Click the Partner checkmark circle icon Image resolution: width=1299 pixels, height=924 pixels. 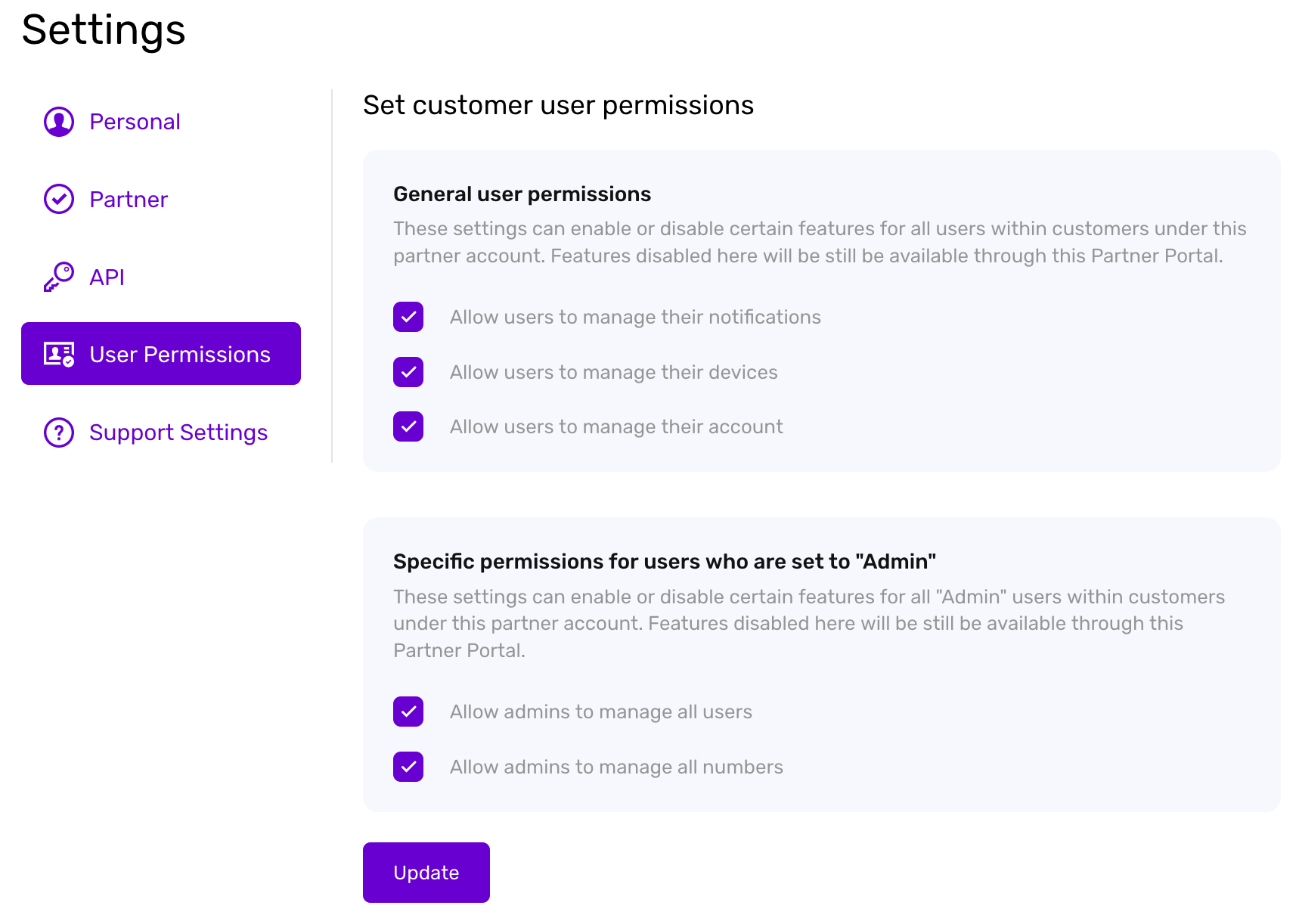[59, 200]
